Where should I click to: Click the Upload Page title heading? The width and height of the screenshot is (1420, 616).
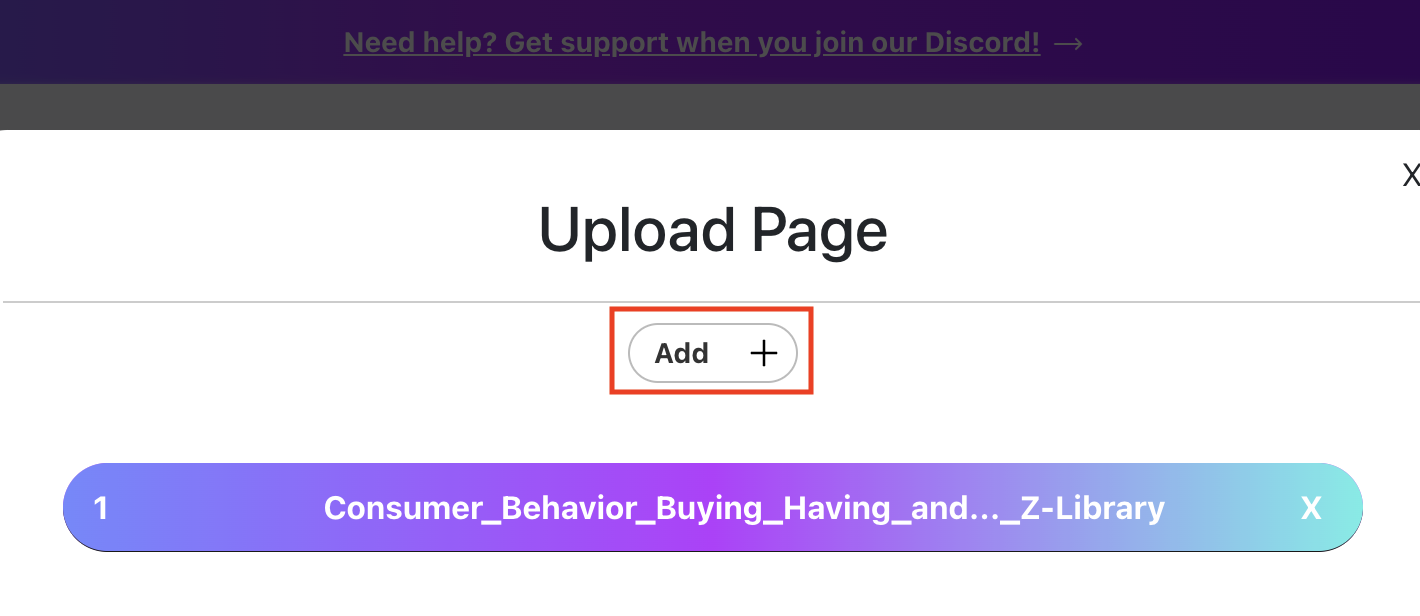[712, 230]
